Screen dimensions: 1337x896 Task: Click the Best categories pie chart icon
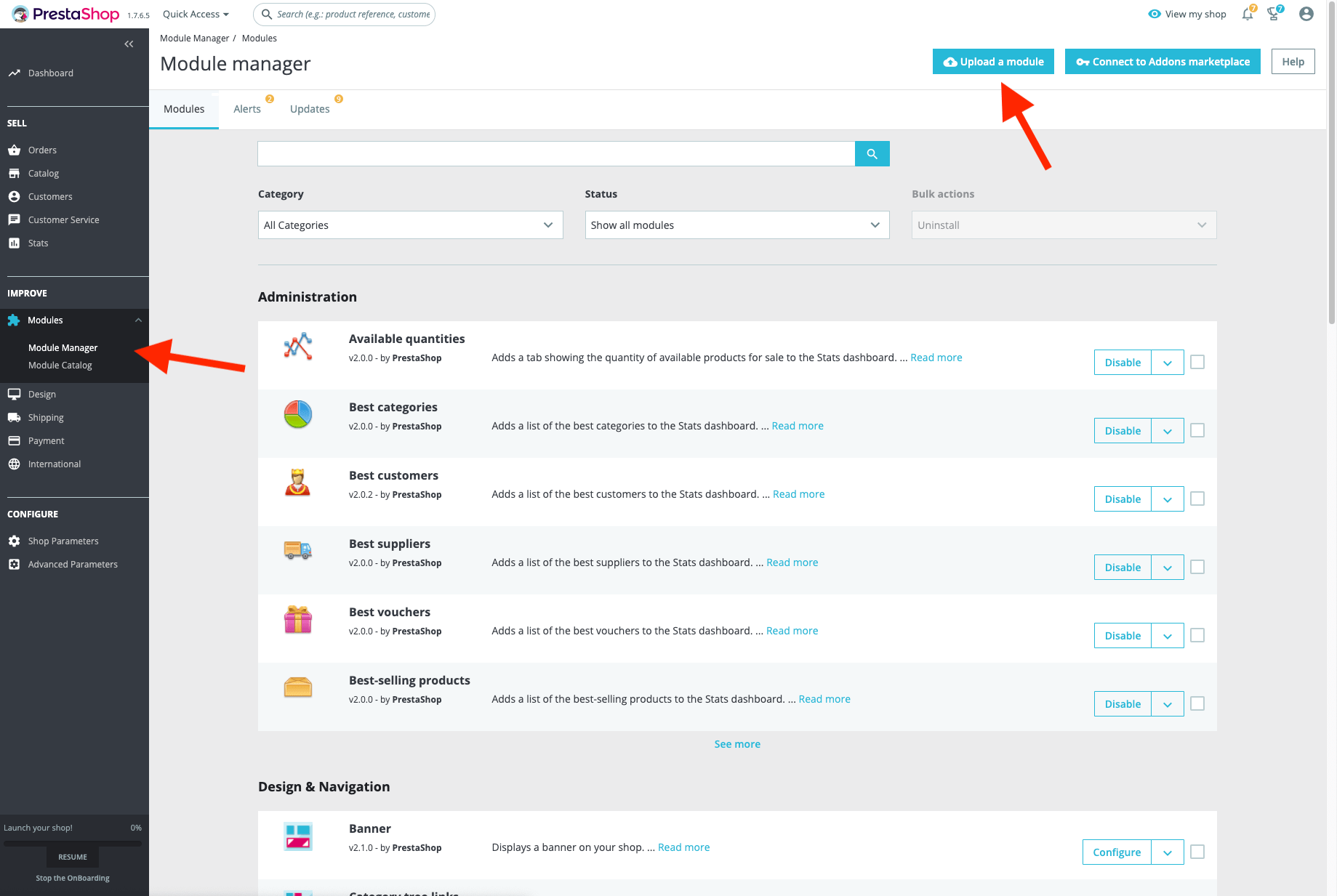pos(298,415)
